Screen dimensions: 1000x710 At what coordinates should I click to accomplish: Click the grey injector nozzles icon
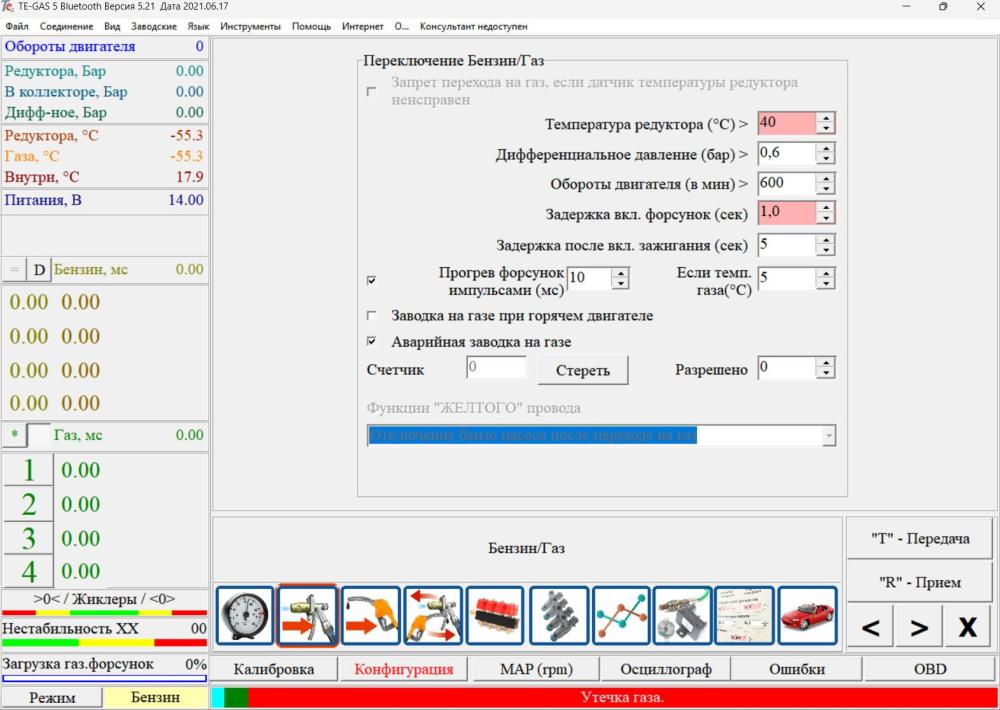pos(558,616)
